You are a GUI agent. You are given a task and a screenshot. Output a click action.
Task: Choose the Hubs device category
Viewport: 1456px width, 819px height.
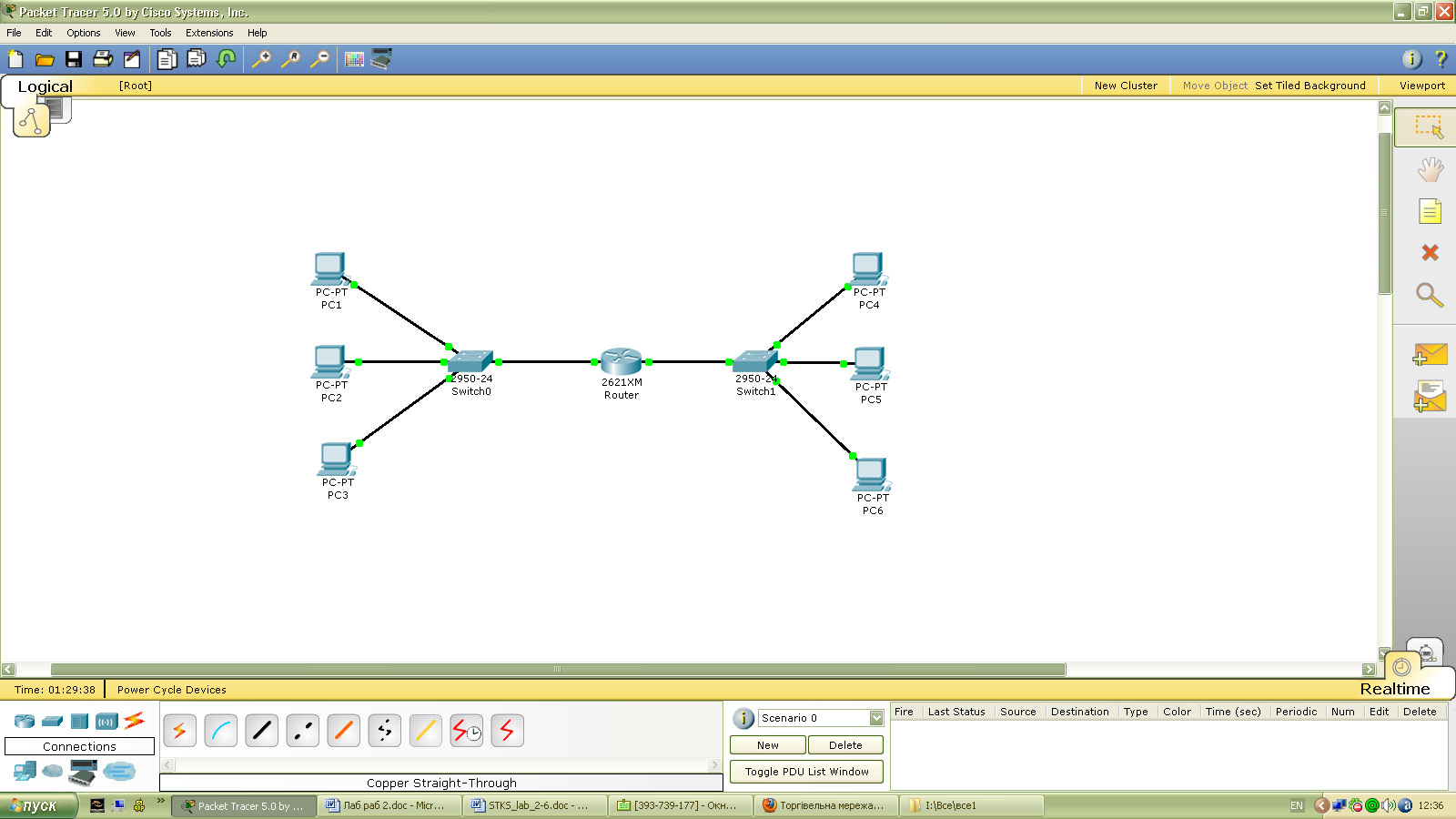point(80,722)
